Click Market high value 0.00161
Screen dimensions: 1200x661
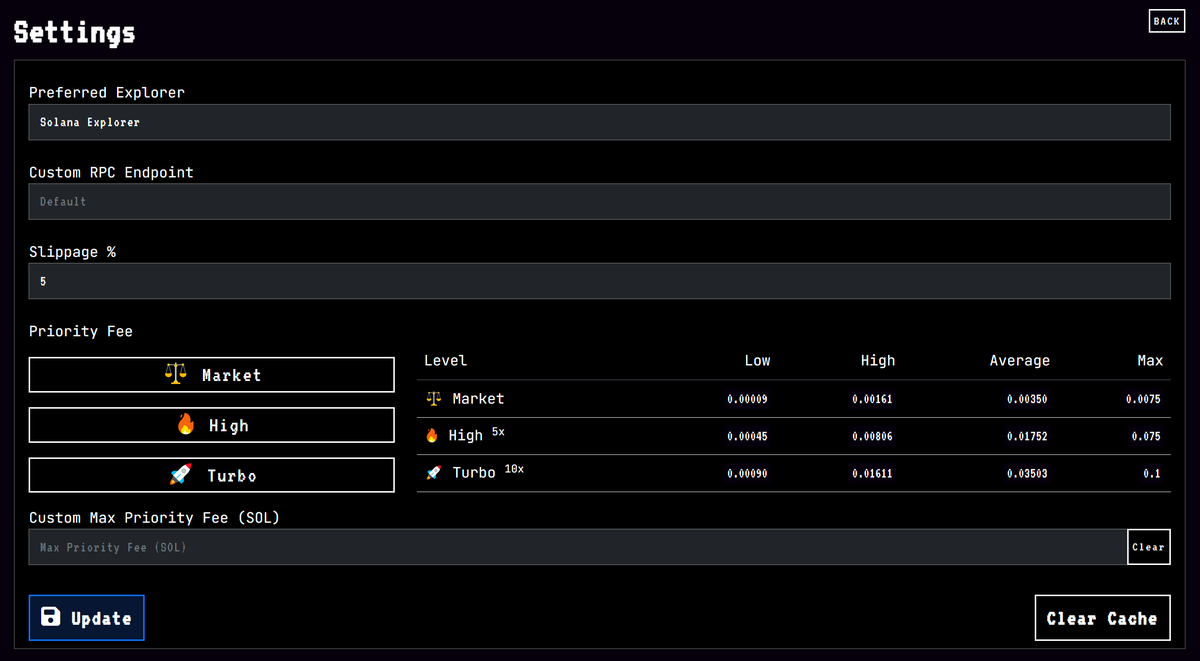pyautogui.click(x=872, y=399)
